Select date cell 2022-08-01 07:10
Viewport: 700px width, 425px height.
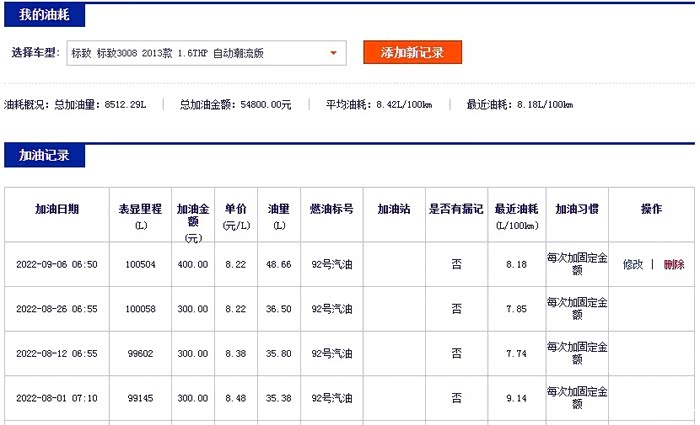coord(57,398)
